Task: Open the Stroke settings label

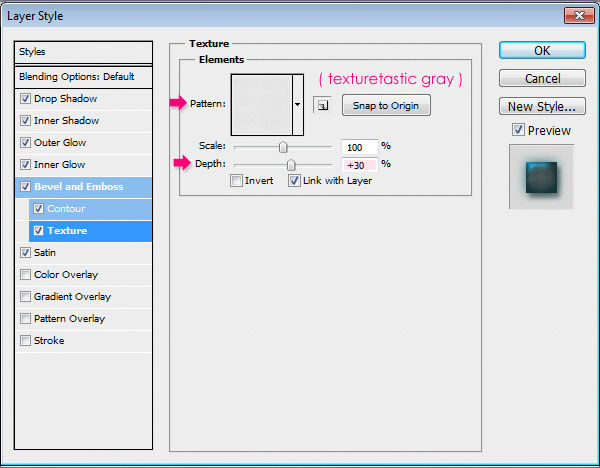Action: (49, 341)
